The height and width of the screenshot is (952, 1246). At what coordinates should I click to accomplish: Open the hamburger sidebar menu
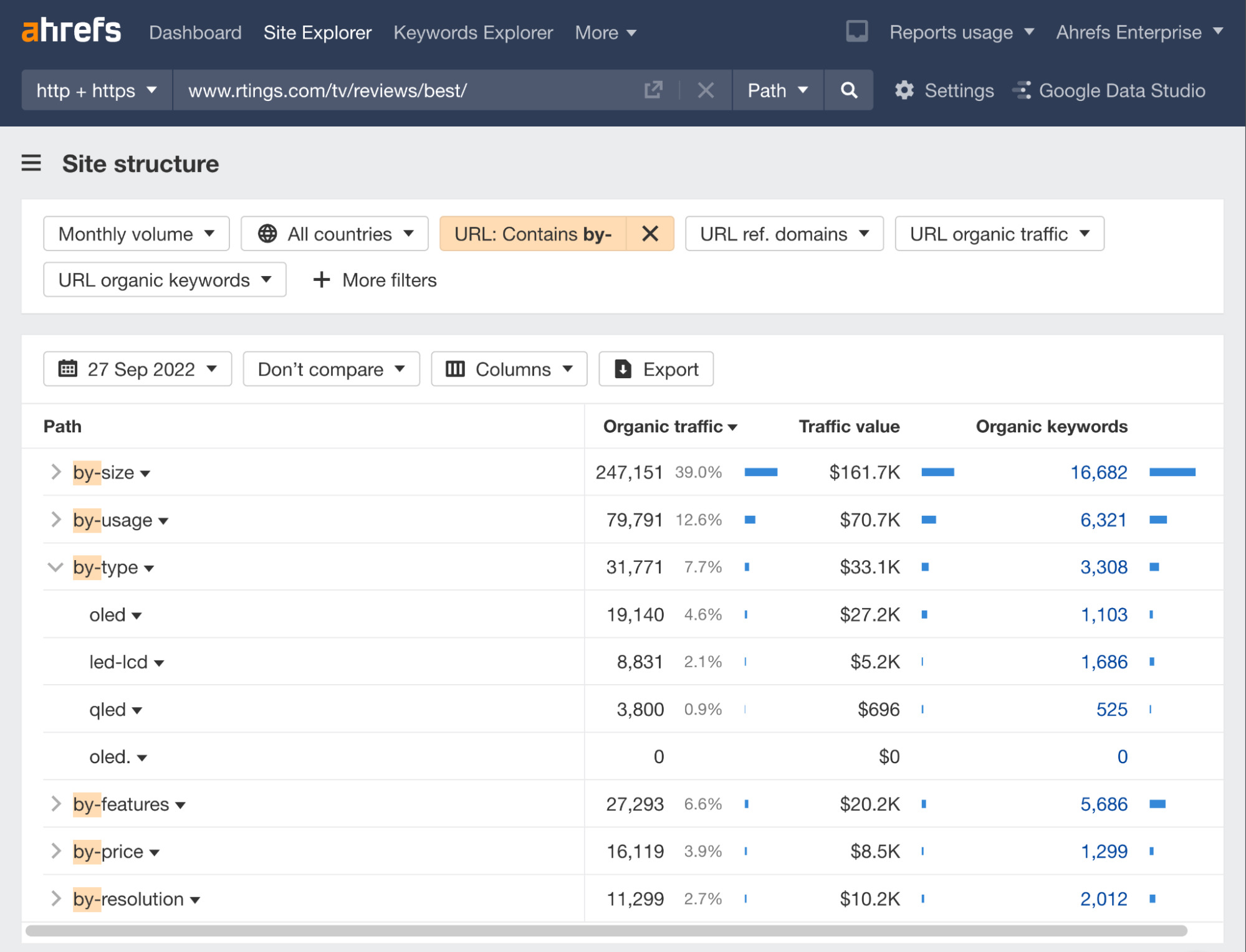[x=31, y=164]
